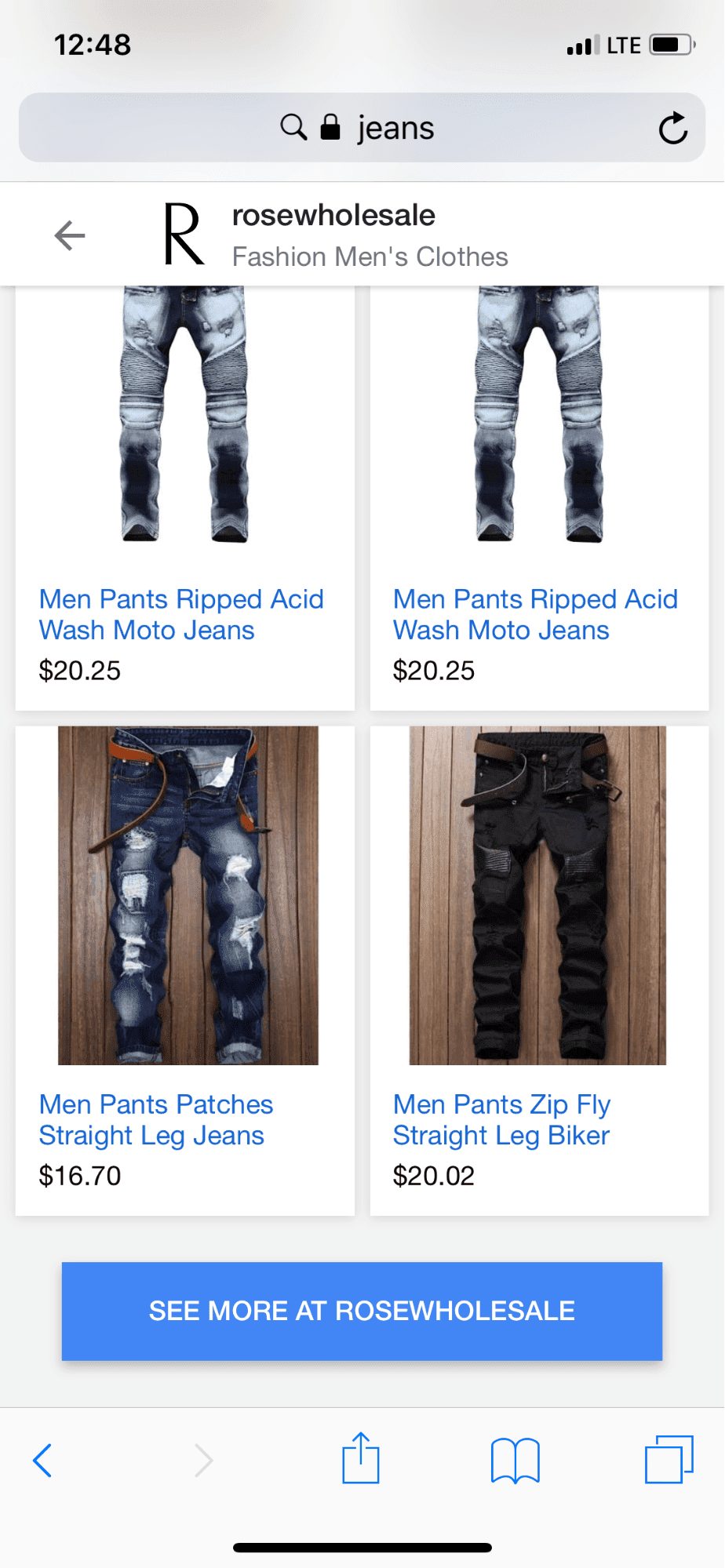Tap the SEE MORE AT ROSEWHOLESALE button
Image resolution: width=725 pixels, height=1568 pixels.
[362, 1311]
